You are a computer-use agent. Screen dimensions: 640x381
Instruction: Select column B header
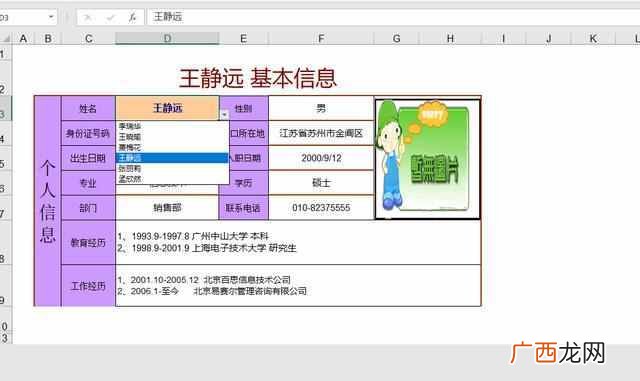48,39
